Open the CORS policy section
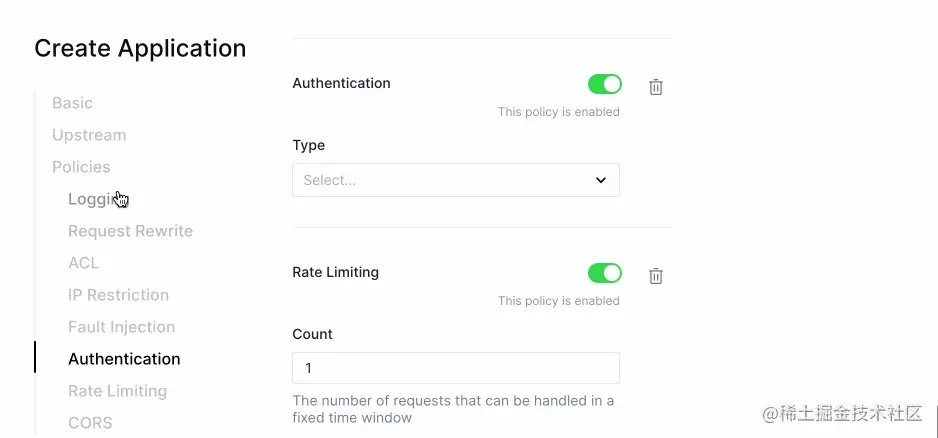The height and width of the screenshot is (438, 938). (x=90, y=423)
